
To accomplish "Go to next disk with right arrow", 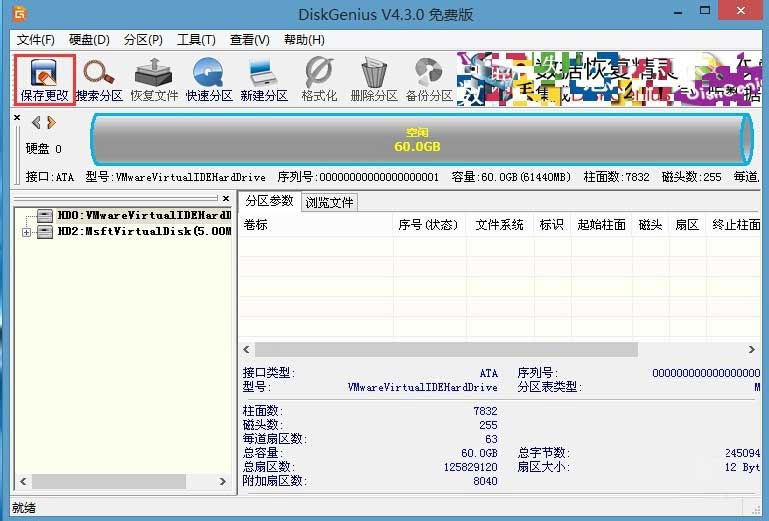I will (x=51, y=123).
